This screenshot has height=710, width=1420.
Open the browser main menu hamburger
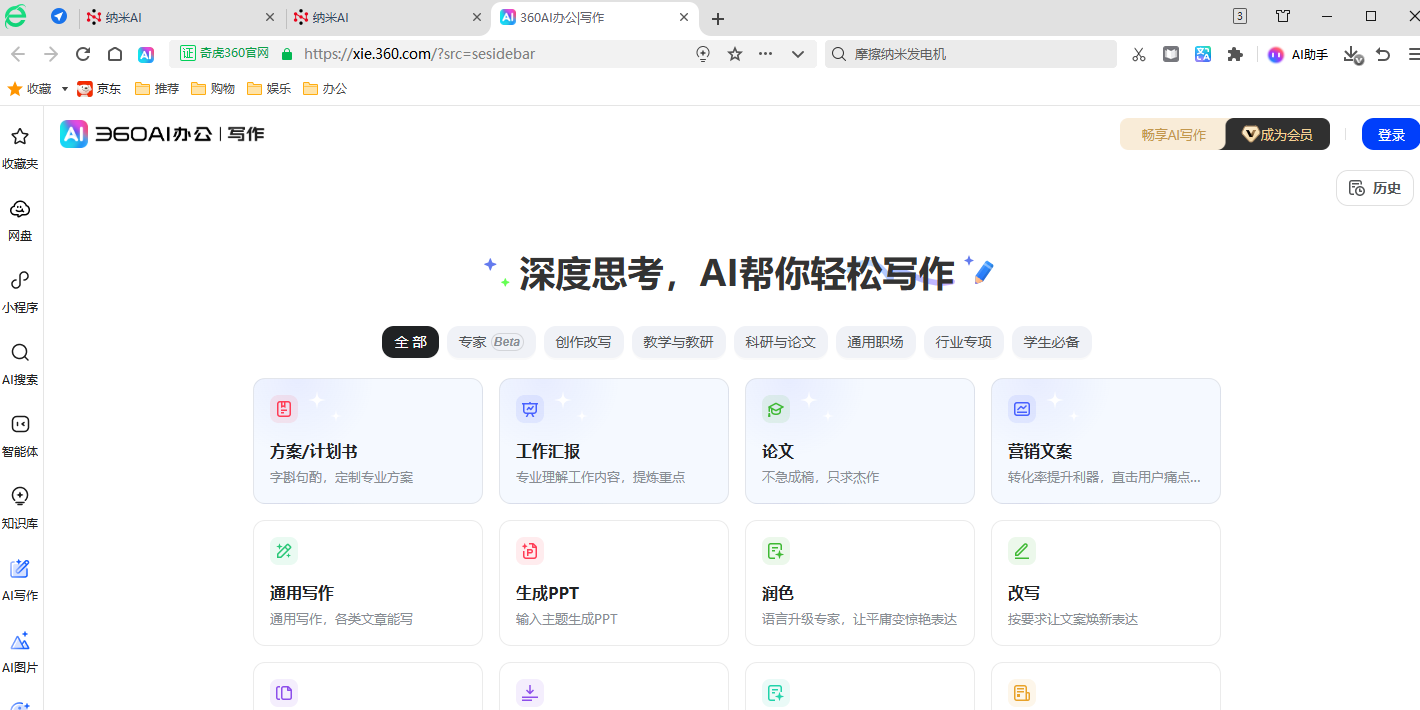click(x=1413, y=55)
